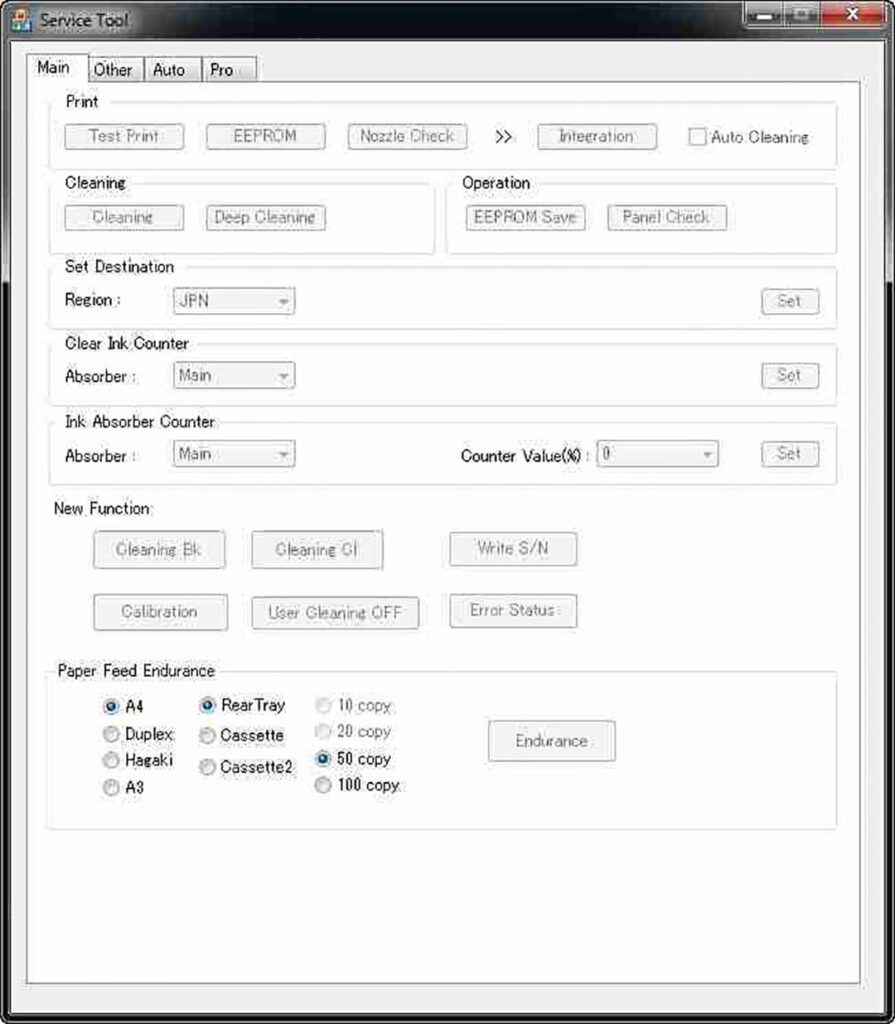Image resolution: width=895 pixels, height=1024 pixels.
Task: Pick the A3 paper size option
Action: tap(112, 788)
